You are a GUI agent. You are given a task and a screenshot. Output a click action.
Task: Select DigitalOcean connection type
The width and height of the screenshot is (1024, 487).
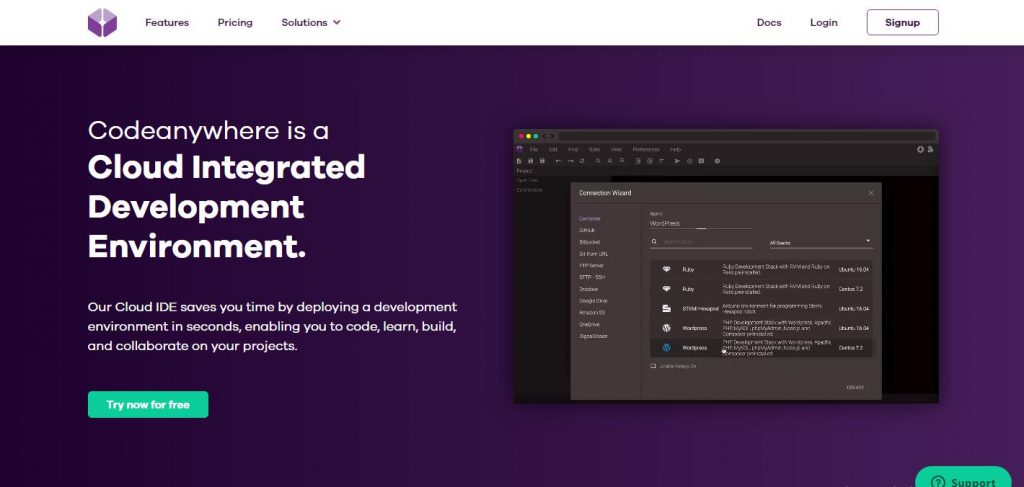593,336
